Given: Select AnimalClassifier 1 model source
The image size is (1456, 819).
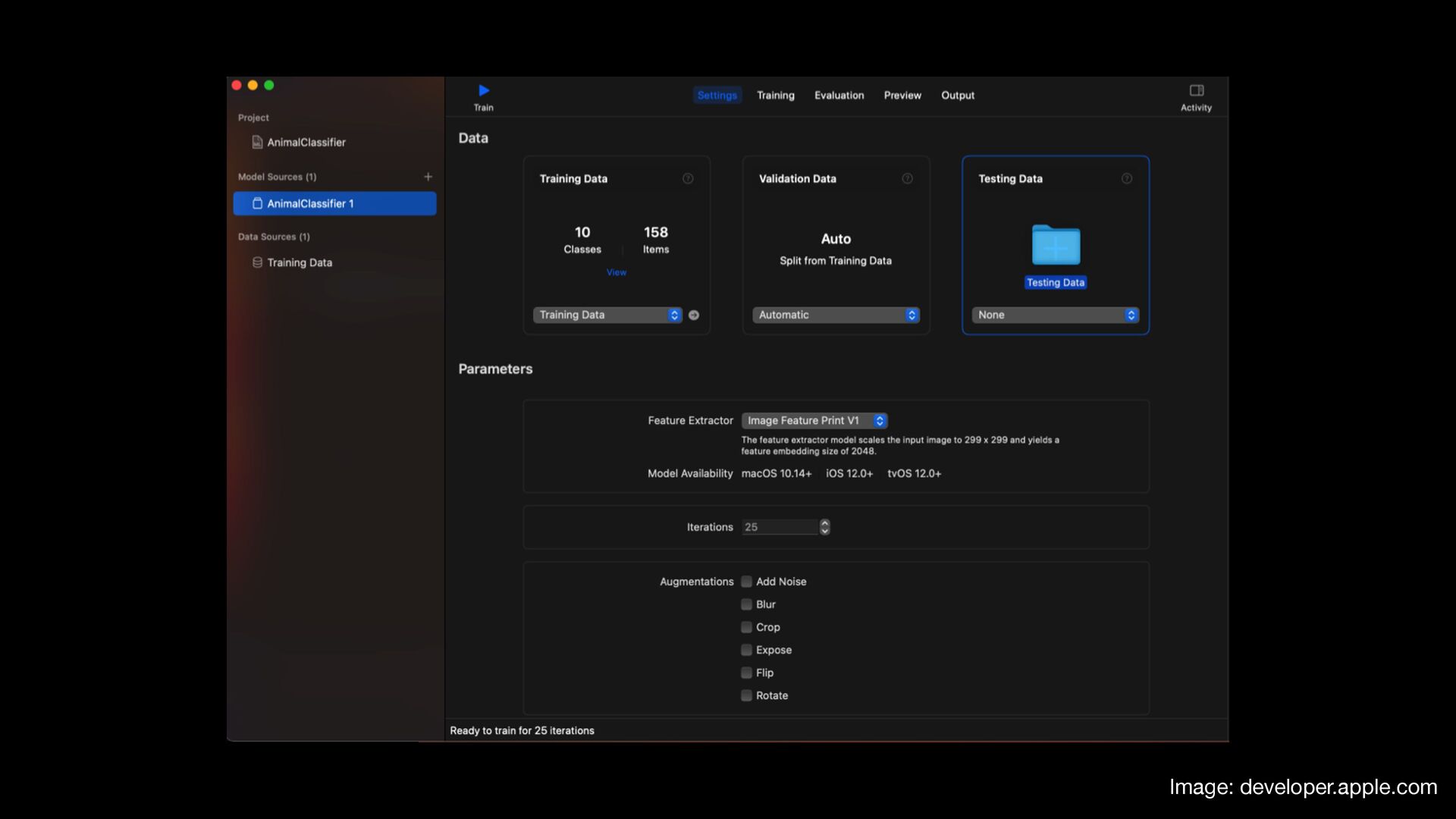Looking at the screenshot, I should 334,203.
